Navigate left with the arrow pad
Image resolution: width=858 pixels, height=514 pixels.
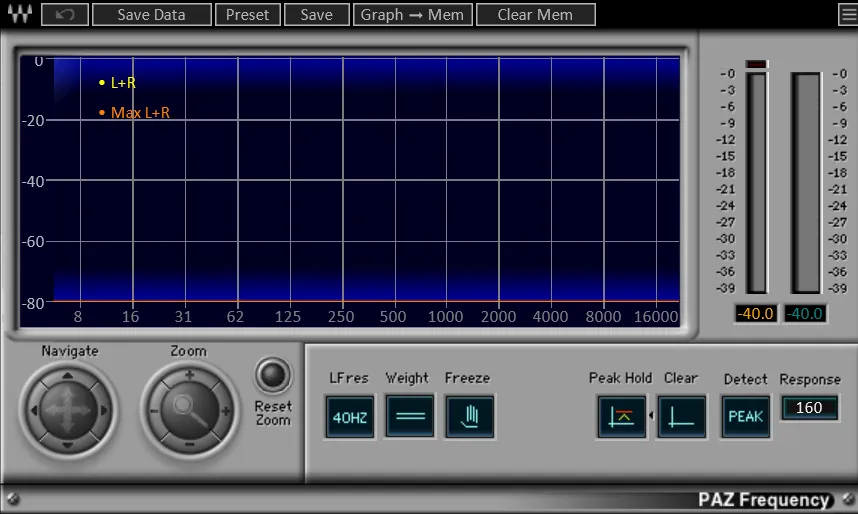tap(33, 411)
